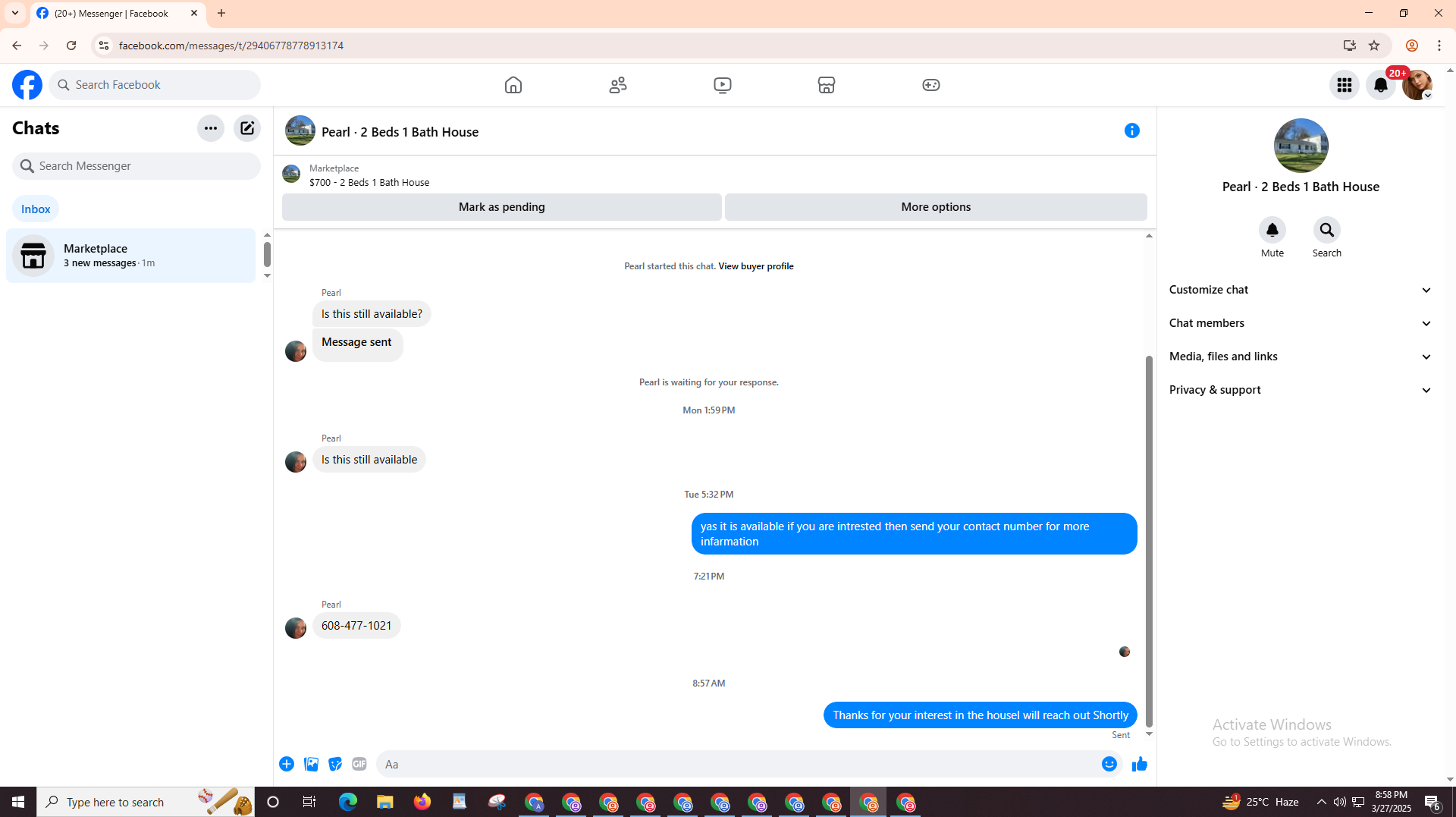
Task: Open the Facebook menu grid icon
Action: click(x=1345, y=85)
